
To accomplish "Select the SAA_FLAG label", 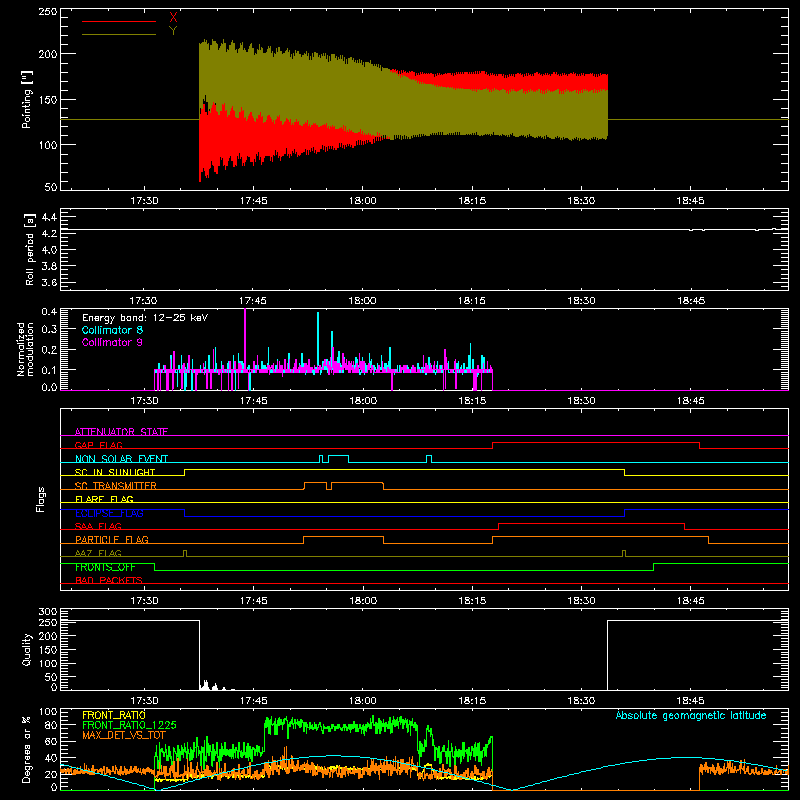I will coord(98,526).
